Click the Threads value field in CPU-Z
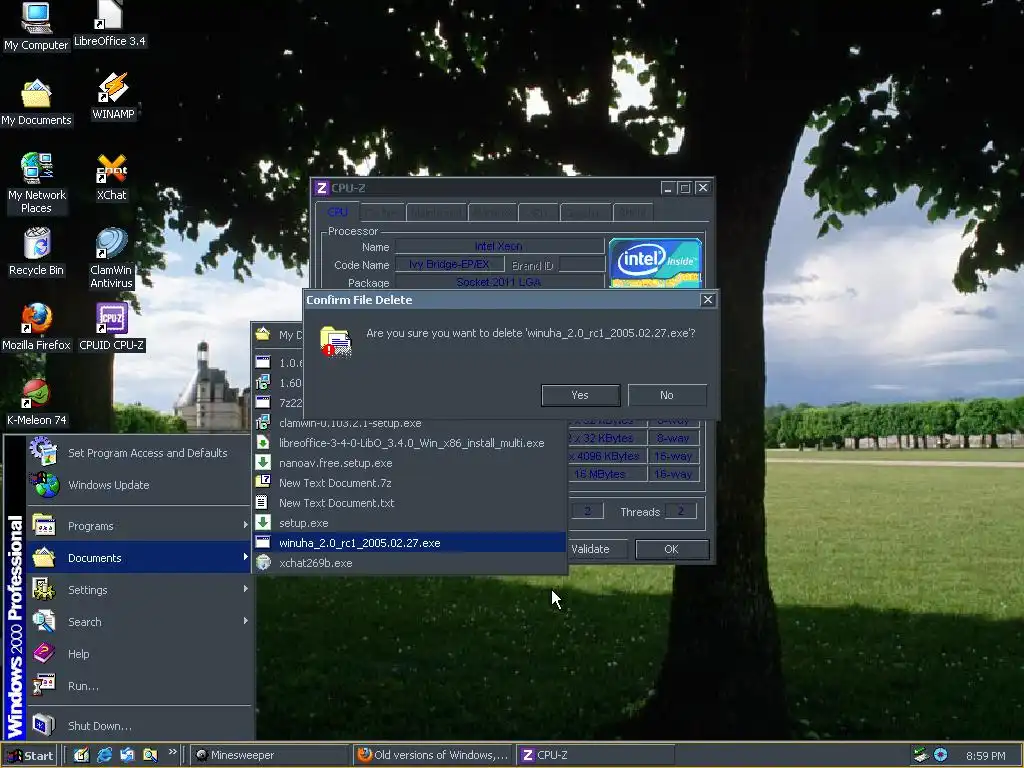 pos(680,511)
